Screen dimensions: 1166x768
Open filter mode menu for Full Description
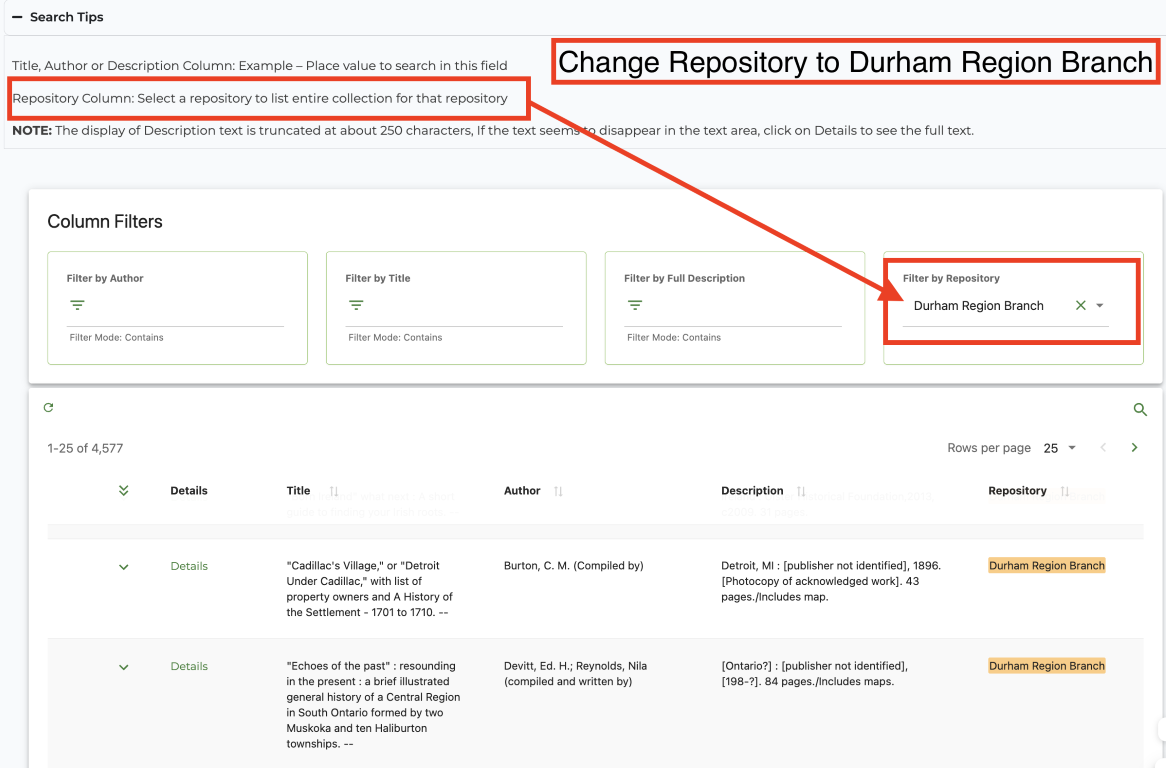635,305
